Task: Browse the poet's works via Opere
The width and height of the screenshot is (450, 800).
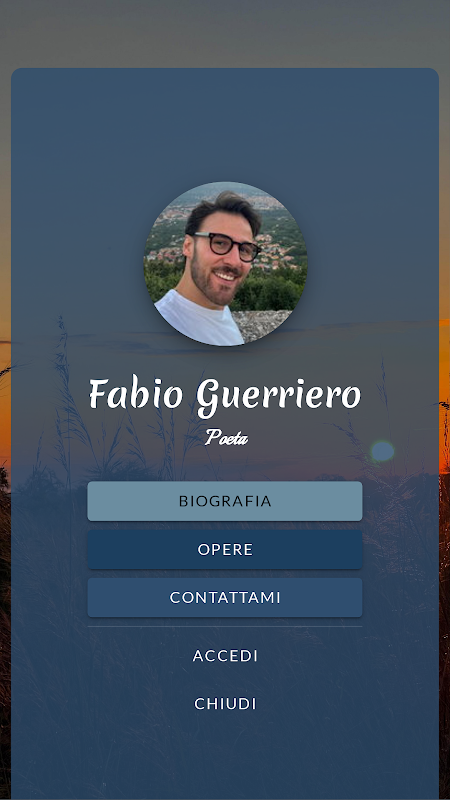Action: pos(224,549)
